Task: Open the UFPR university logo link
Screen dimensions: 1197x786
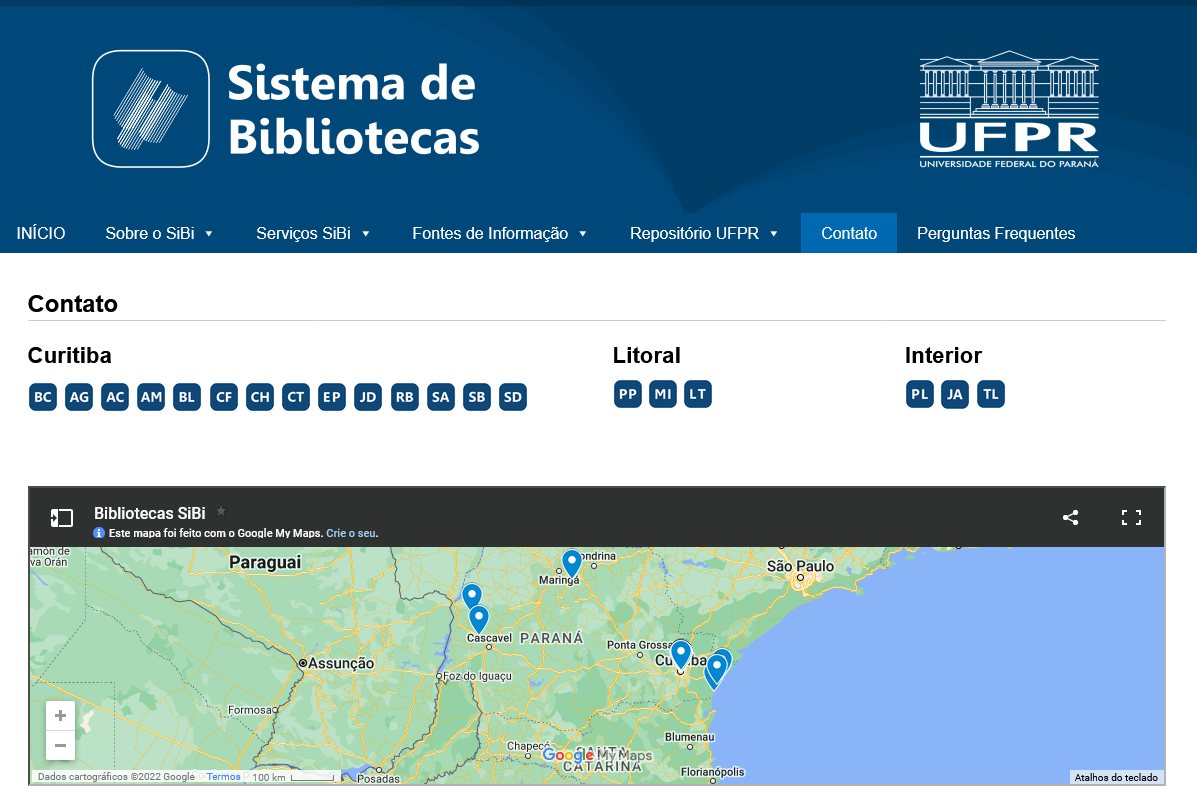Action: click(1008, 109)
